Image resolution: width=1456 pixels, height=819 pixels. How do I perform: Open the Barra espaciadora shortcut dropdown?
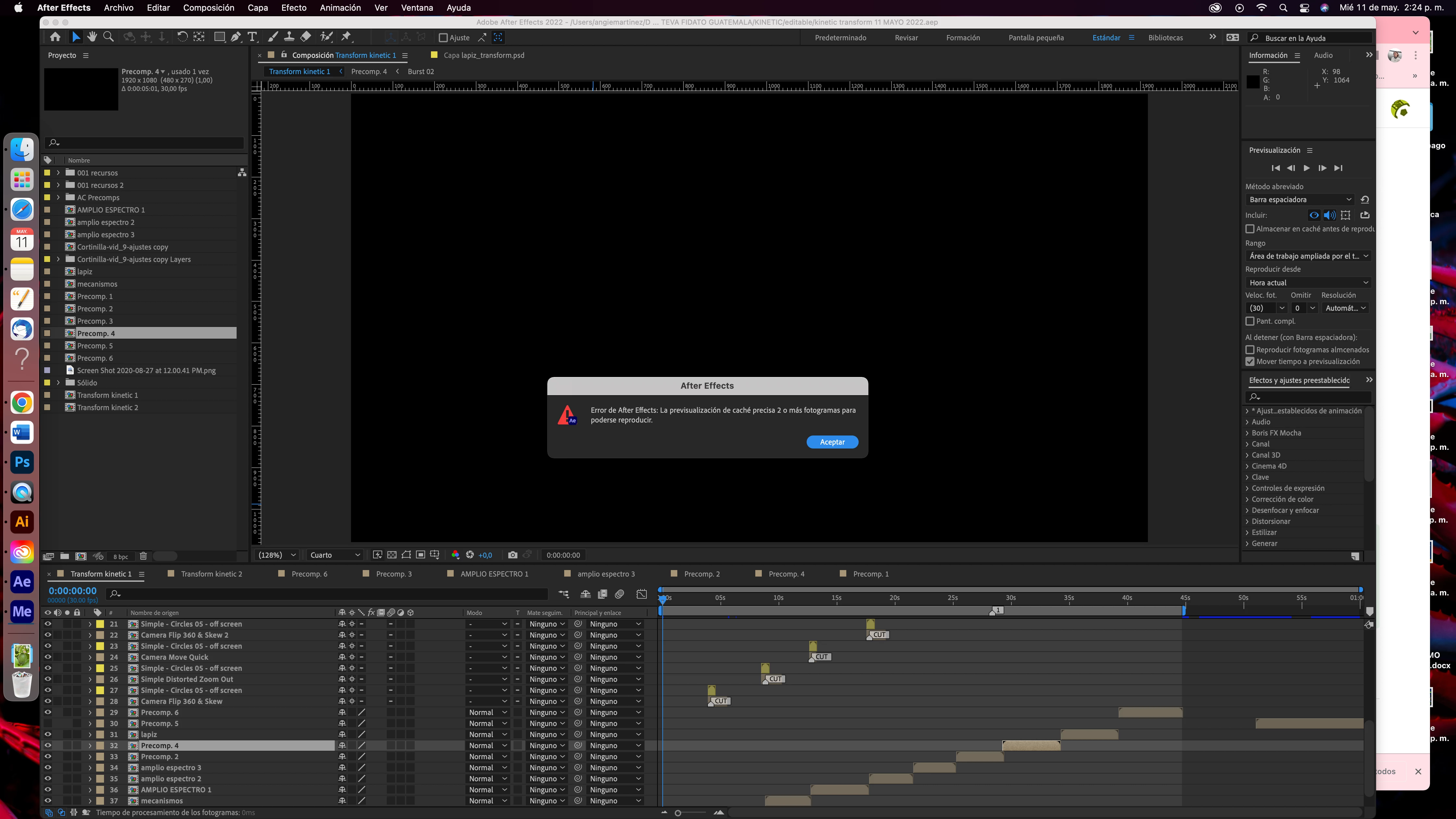tap(1299, 200)
